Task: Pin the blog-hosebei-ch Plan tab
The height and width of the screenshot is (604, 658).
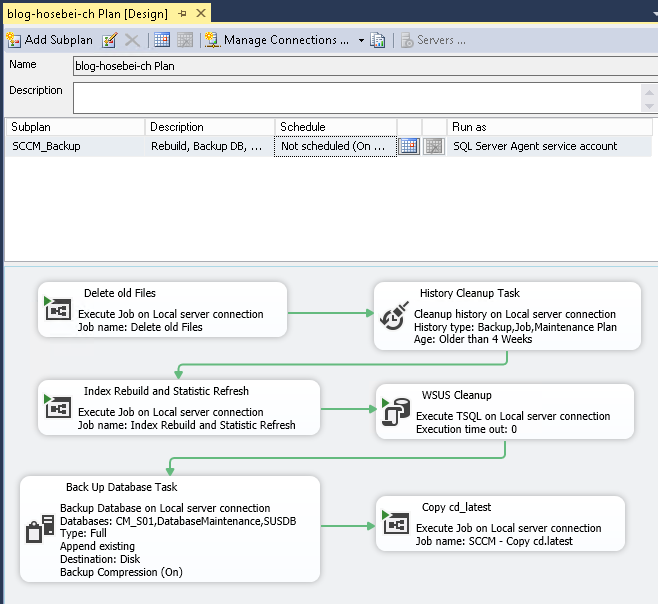Action: click(x=182, y=13)
